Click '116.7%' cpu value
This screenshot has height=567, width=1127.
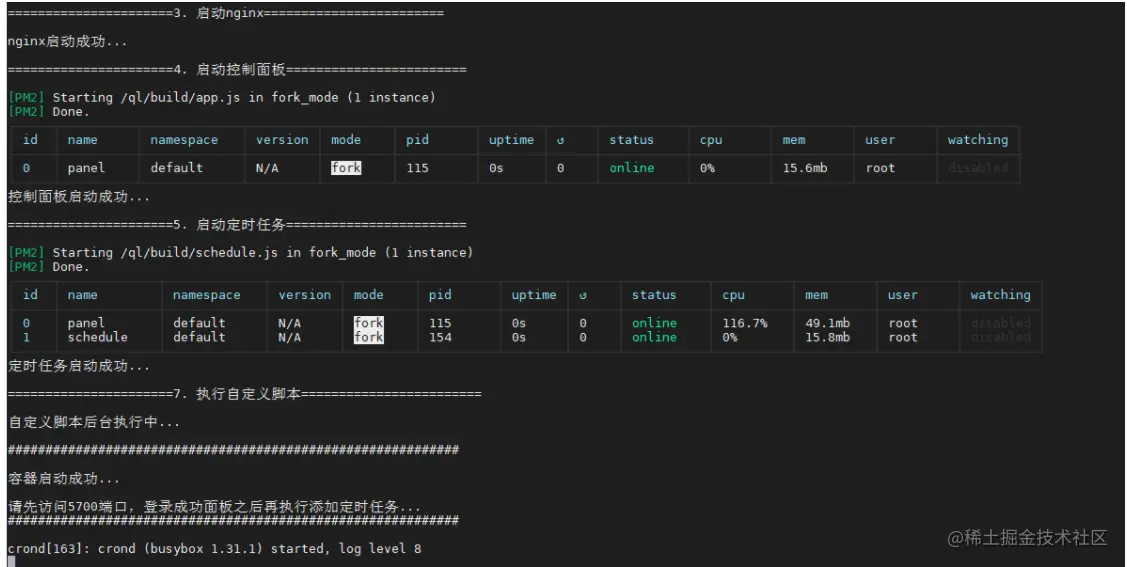pos(745,323)
